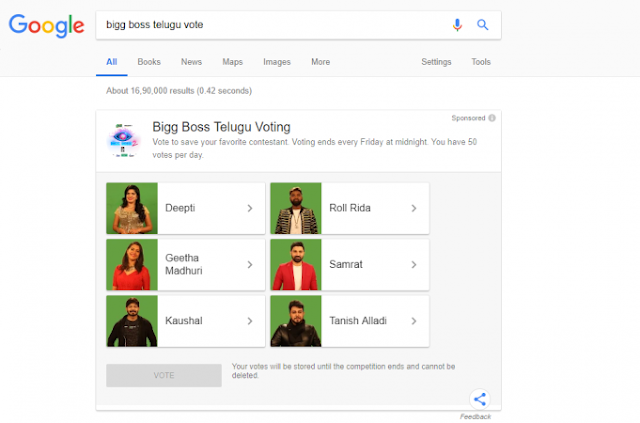Select Geetha Madhuri's photo thumbnail
This screenshot has width=640, height=423.
(x=132, y=265)
